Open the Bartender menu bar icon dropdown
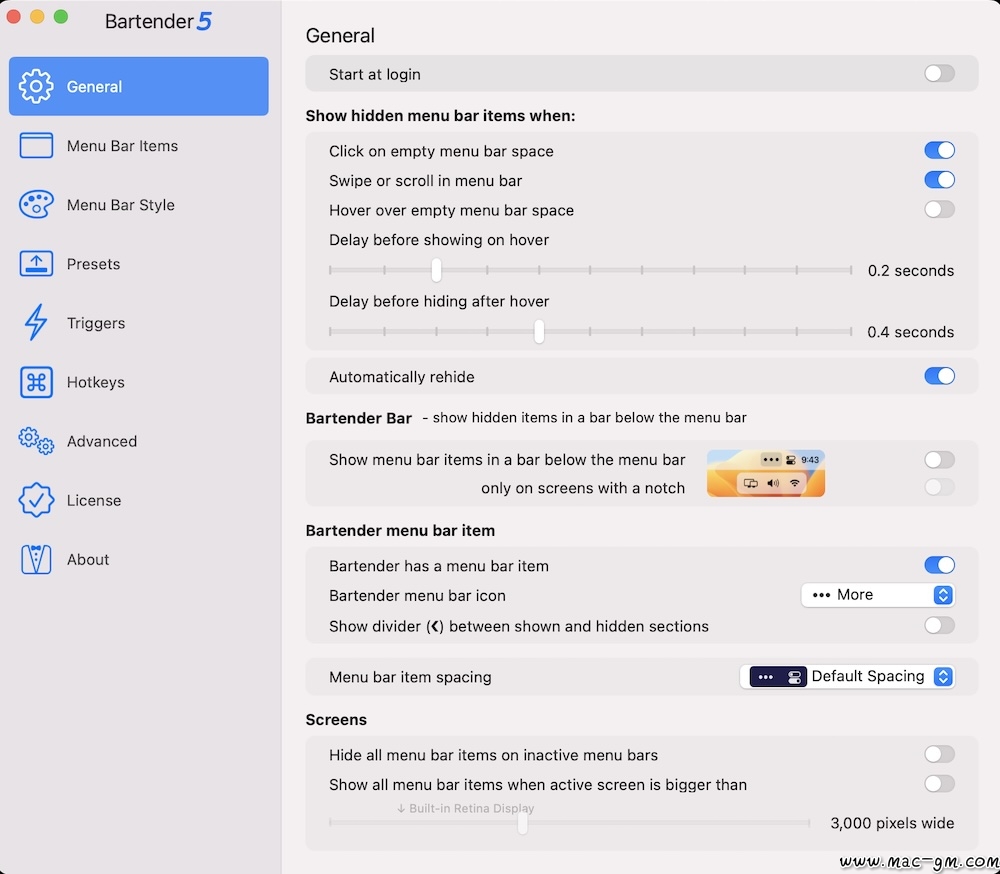 click(878, 595)
